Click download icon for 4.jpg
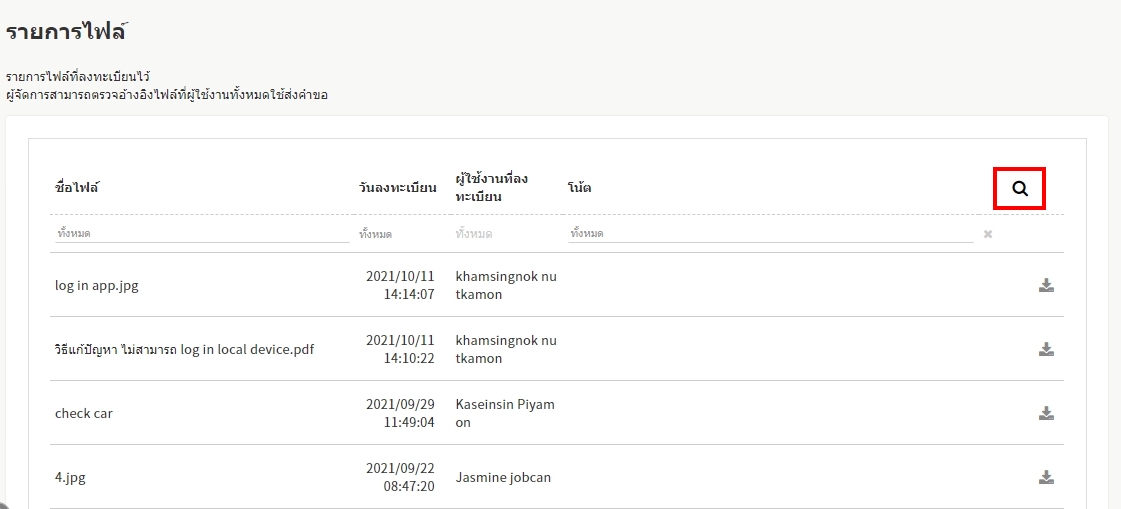The image size is (1121, 509). pyautogui.click(x=1046, y=477)
